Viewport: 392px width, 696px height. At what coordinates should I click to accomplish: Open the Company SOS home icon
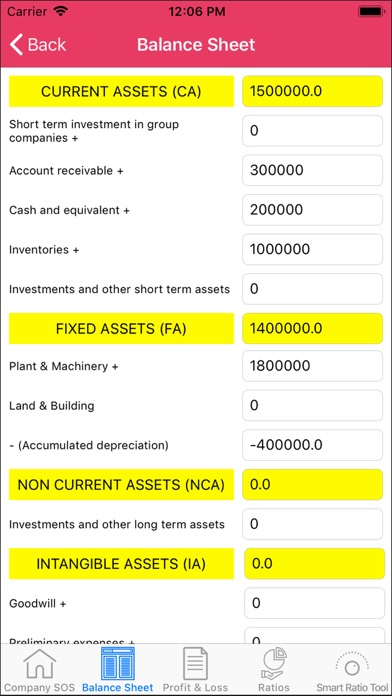(x=40, y=664)
